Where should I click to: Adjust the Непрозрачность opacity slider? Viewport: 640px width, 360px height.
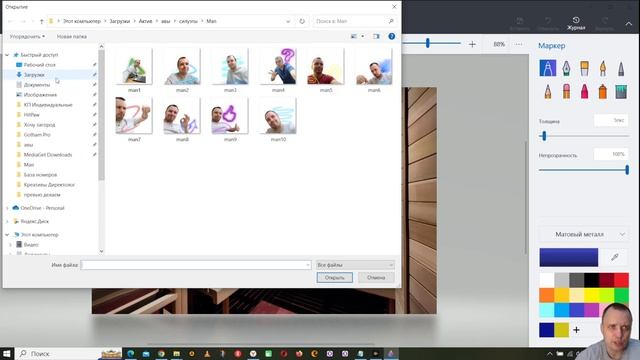click(x=627, y=170)
